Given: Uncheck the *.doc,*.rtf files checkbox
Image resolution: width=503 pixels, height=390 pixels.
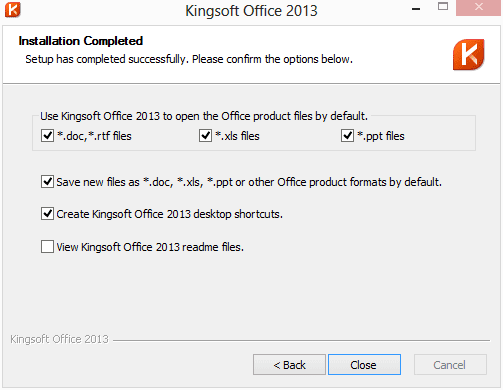Looking at the screenshot, I should [47, 136].
